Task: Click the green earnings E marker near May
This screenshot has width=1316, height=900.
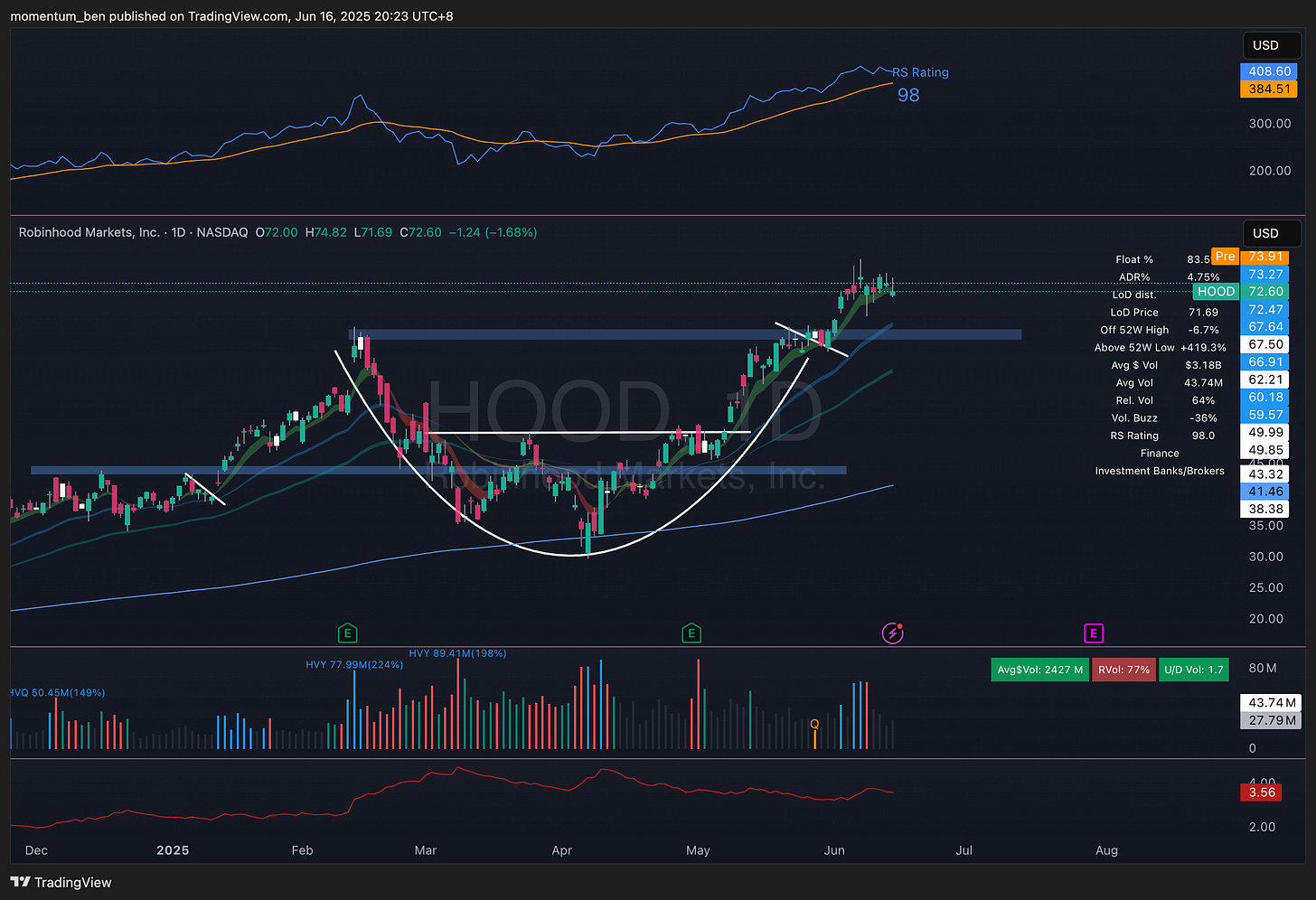Action: click(x=691, y=633)
